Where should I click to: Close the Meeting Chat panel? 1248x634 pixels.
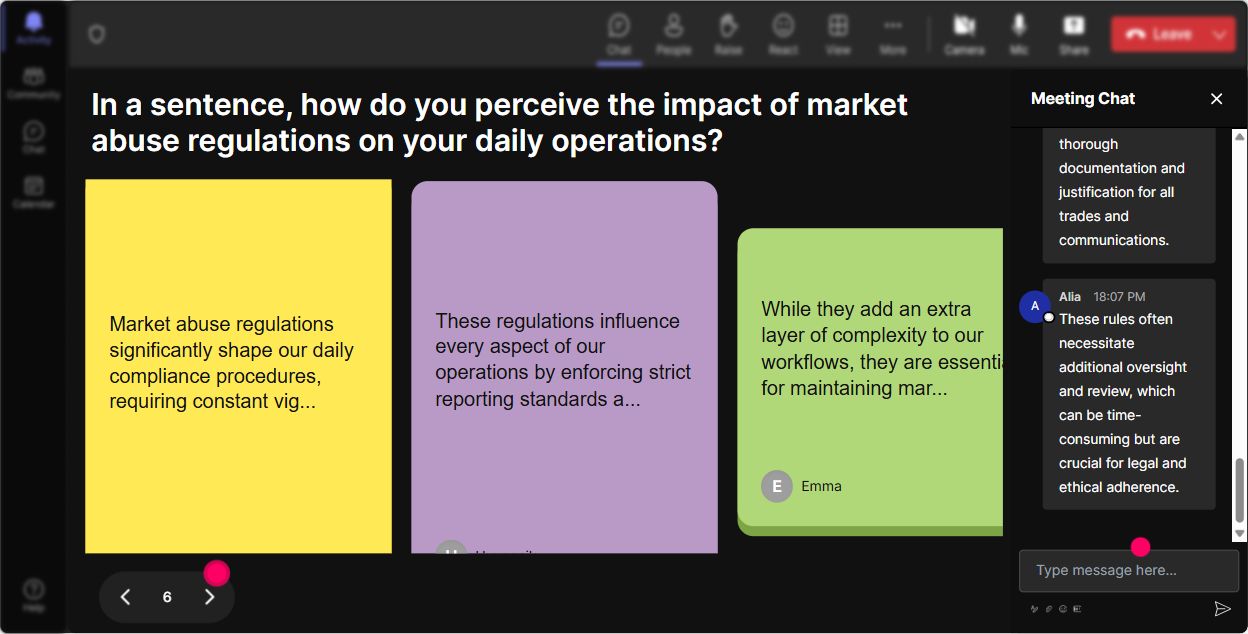[1217, 98]
